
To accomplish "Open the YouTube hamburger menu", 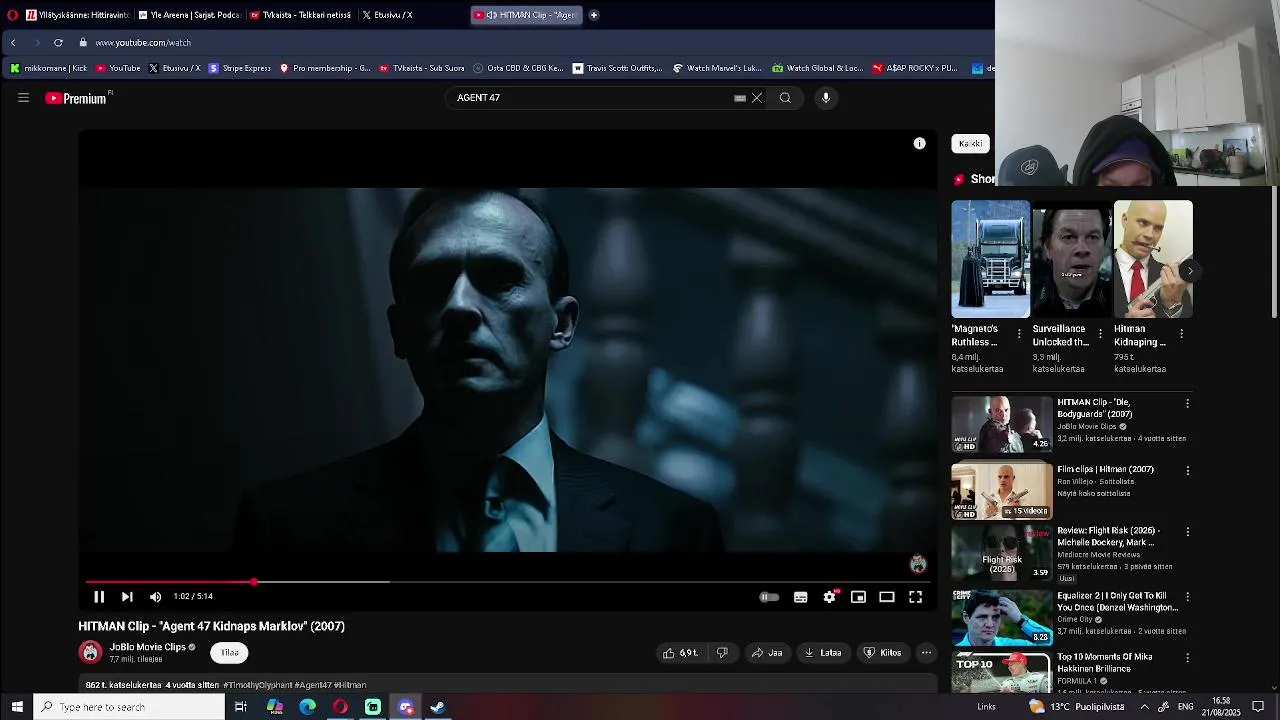I will pyautogui.click(x=23, y=98).
